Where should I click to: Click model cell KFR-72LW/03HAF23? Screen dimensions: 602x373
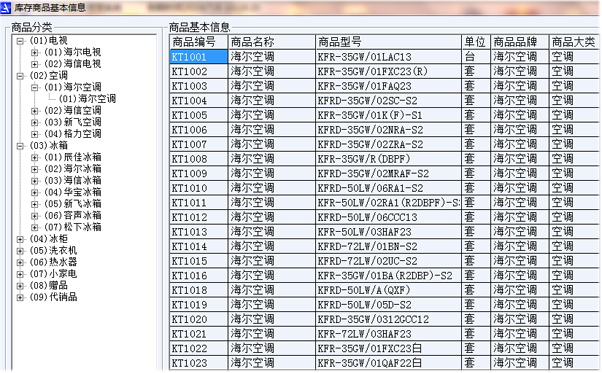click(388, 334)
